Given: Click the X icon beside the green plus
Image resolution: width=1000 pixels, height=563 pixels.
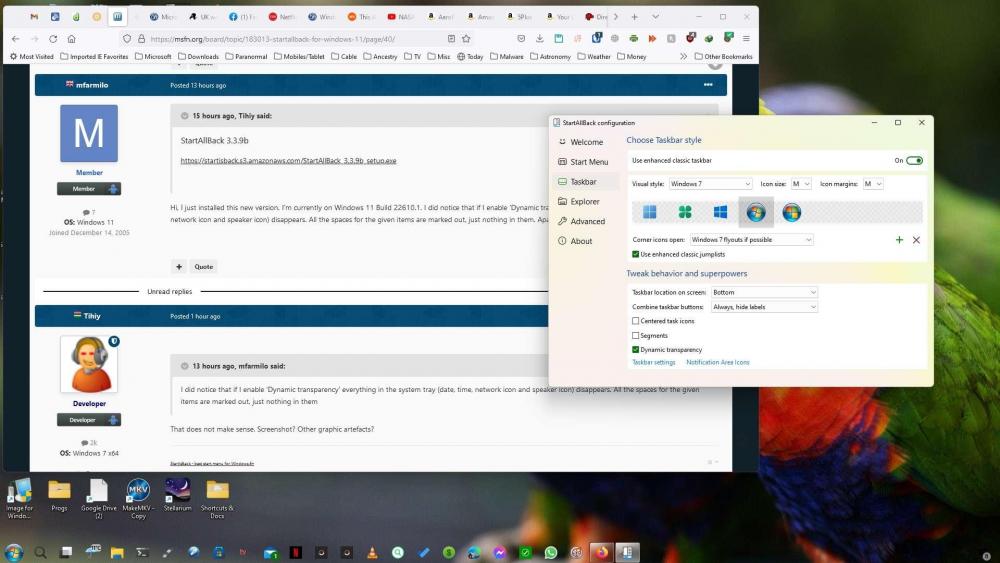Looking at the screenshot, I should coord(916,240).
